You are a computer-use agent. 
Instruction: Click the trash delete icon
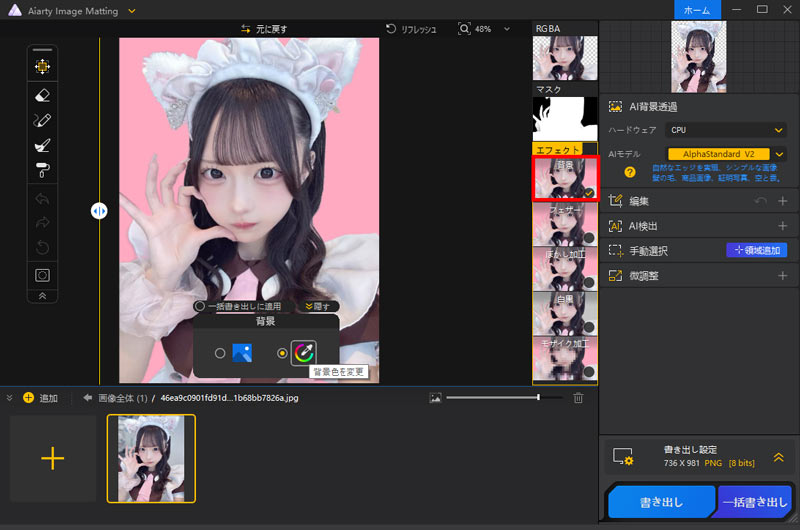coord(578,398)
